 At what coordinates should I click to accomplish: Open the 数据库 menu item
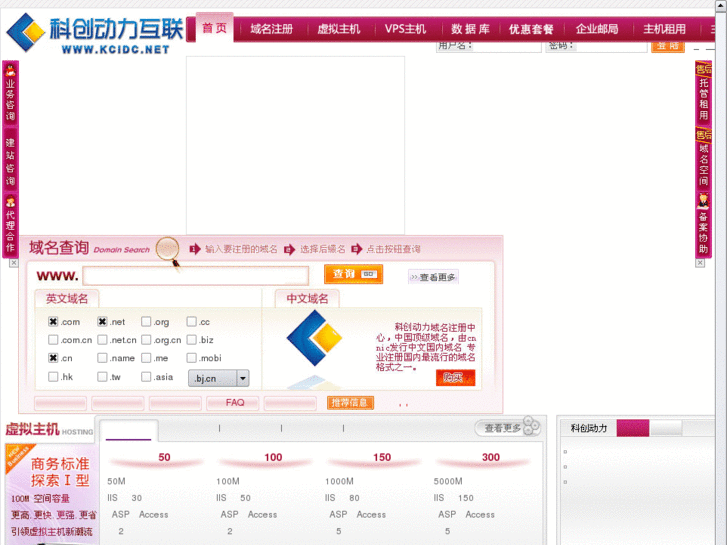pyautogui.click(x=470, y=29)
